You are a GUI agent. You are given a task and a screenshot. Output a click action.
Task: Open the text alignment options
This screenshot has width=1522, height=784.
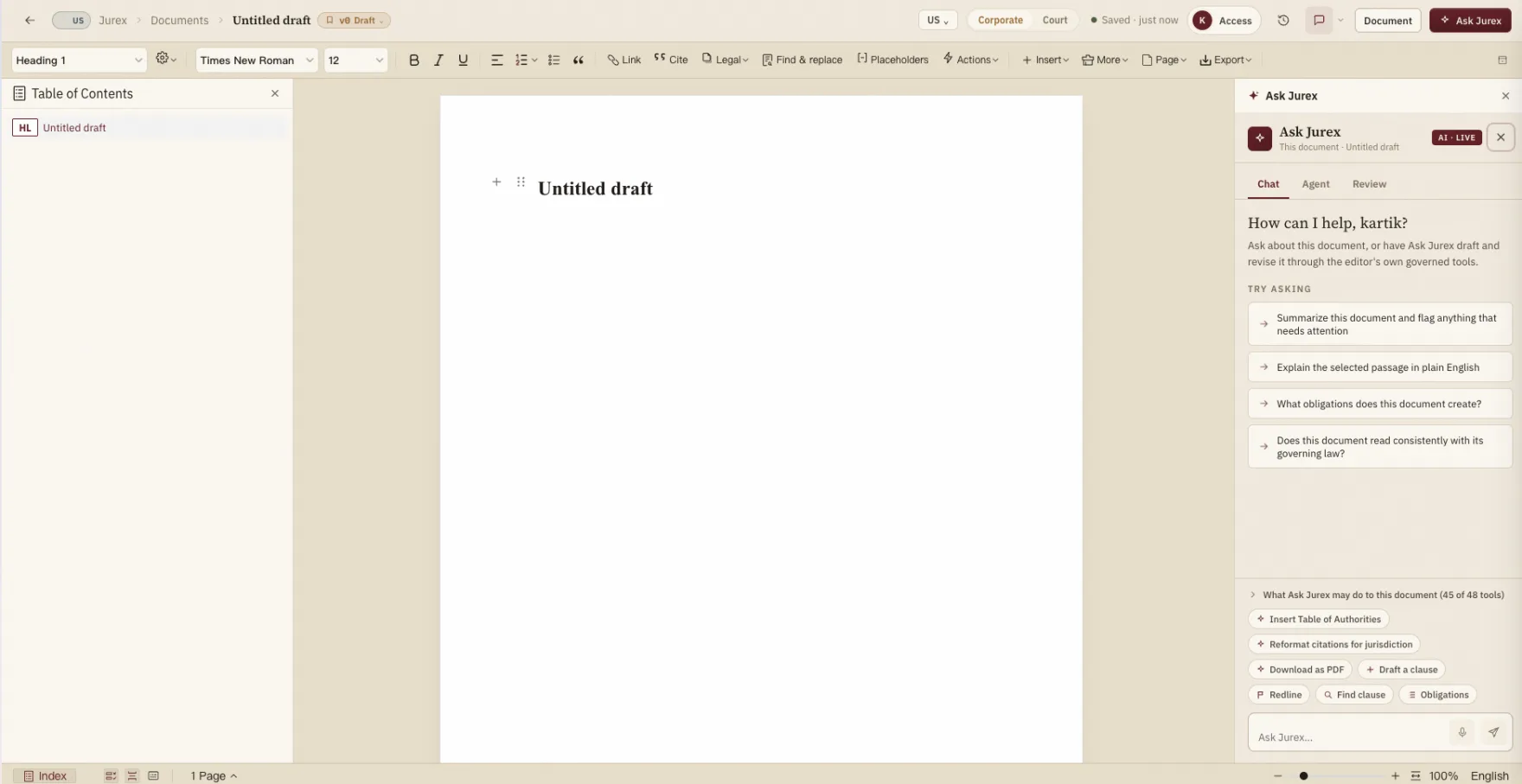(x=496, y=60)
